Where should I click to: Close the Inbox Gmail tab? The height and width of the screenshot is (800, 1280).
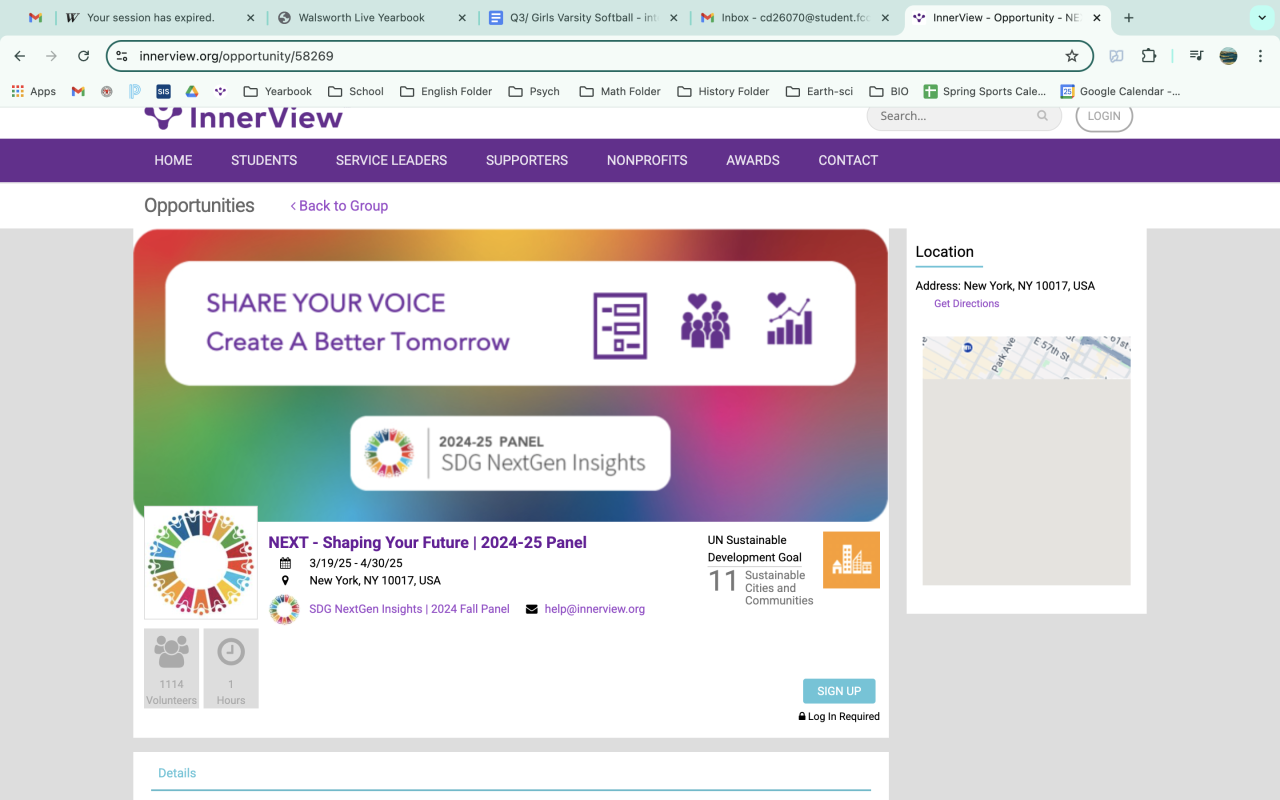coord(885,18)
